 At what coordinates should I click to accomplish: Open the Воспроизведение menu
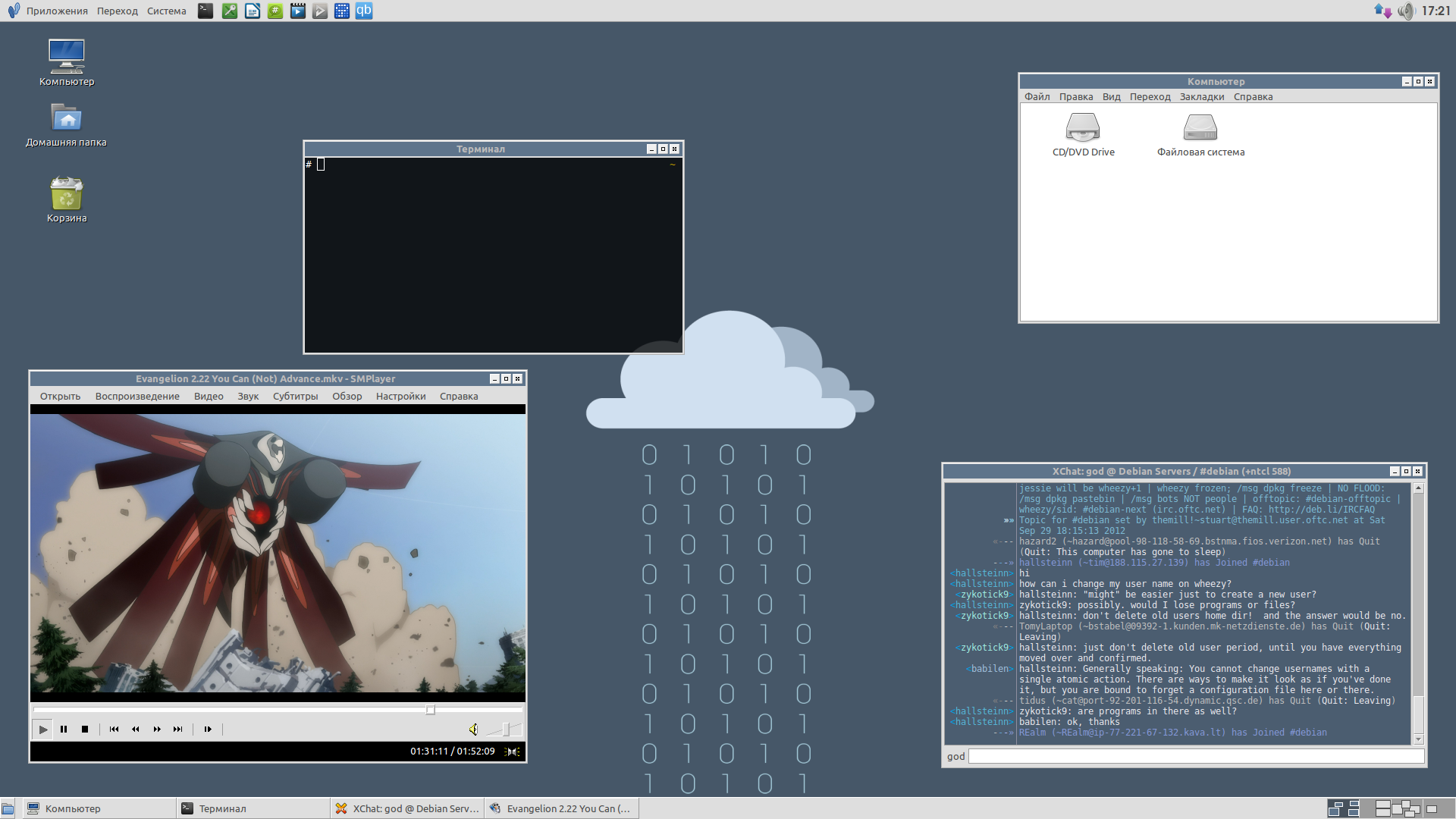(137, 397)
